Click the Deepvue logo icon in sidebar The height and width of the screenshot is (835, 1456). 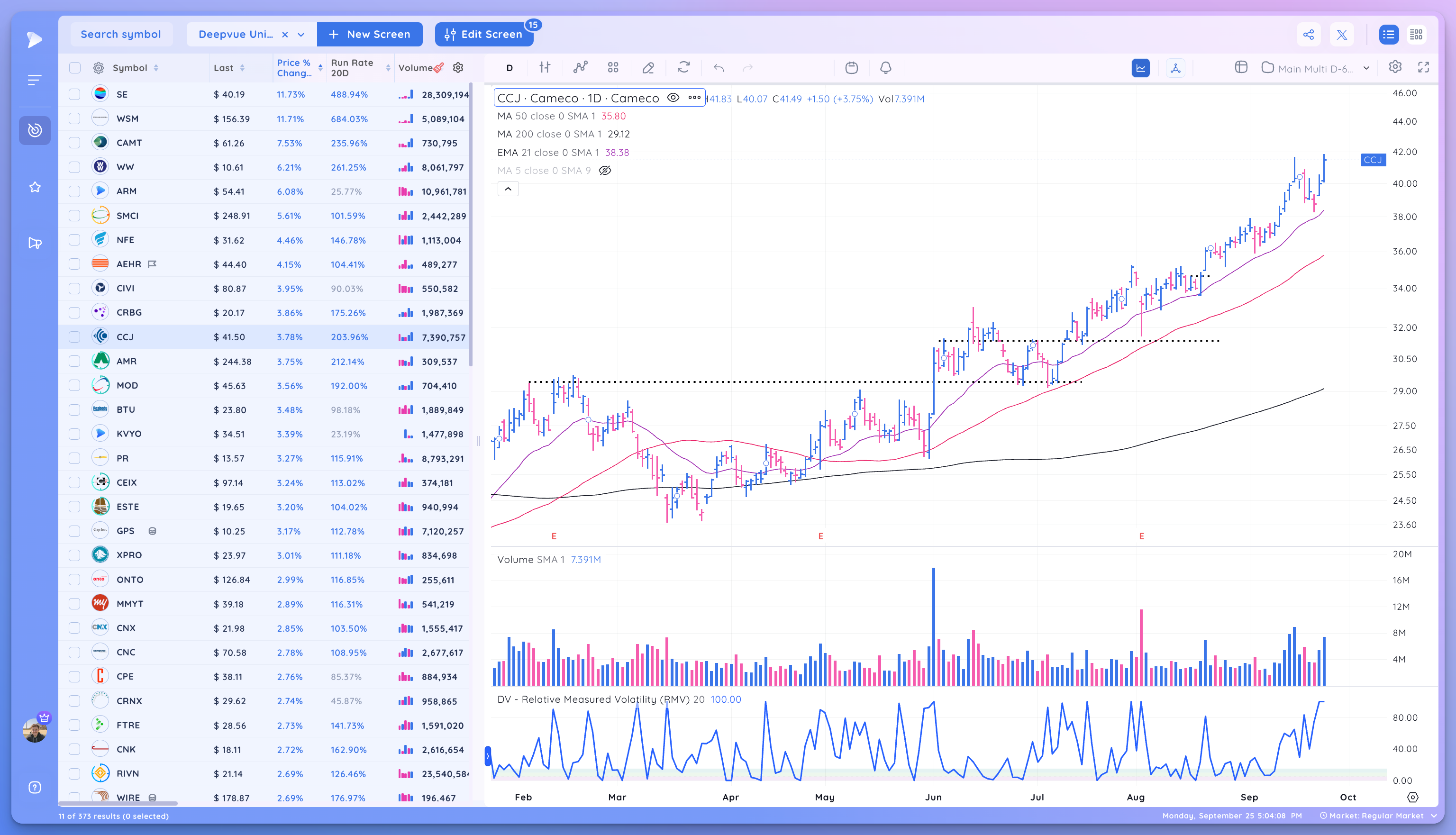35,39
